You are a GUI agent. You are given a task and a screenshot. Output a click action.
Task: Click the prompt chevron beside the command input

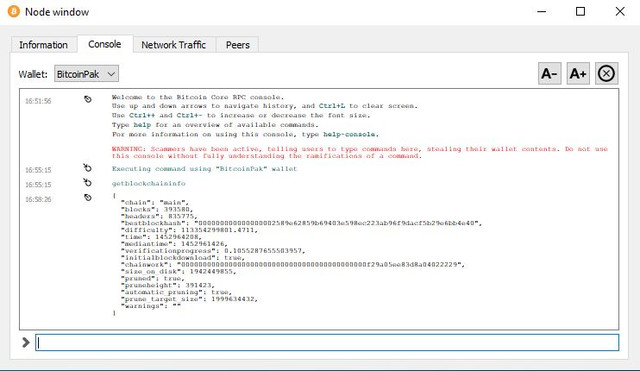[26, 342]
